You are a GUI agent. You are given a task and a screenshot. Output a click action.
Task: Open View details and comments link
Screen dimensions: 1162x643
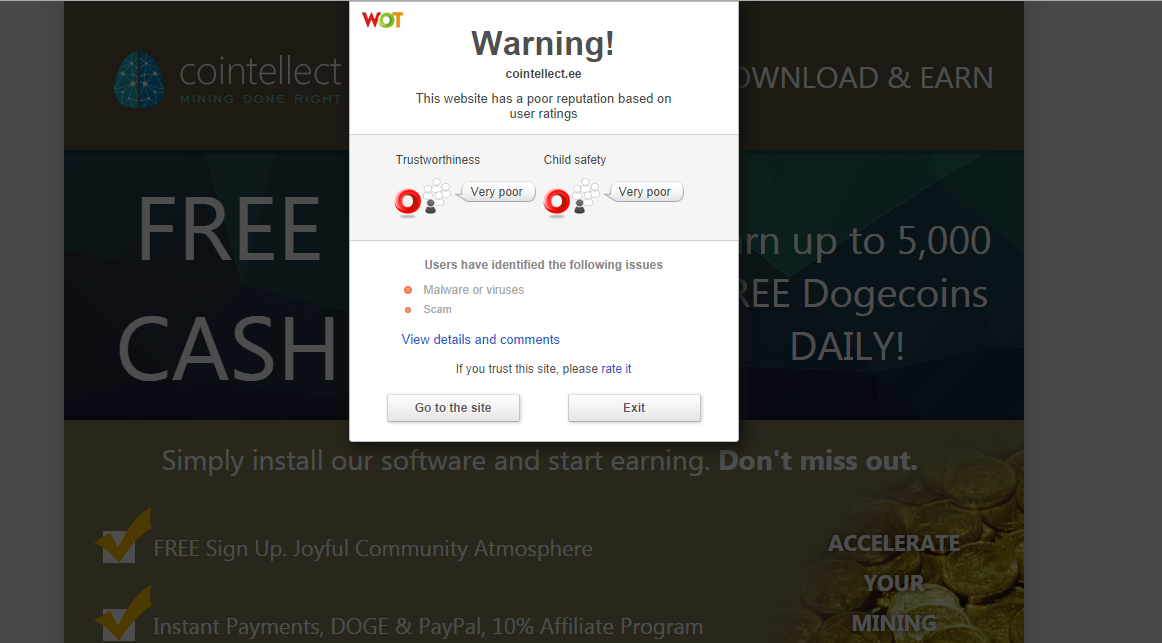(x=480, y=339)
